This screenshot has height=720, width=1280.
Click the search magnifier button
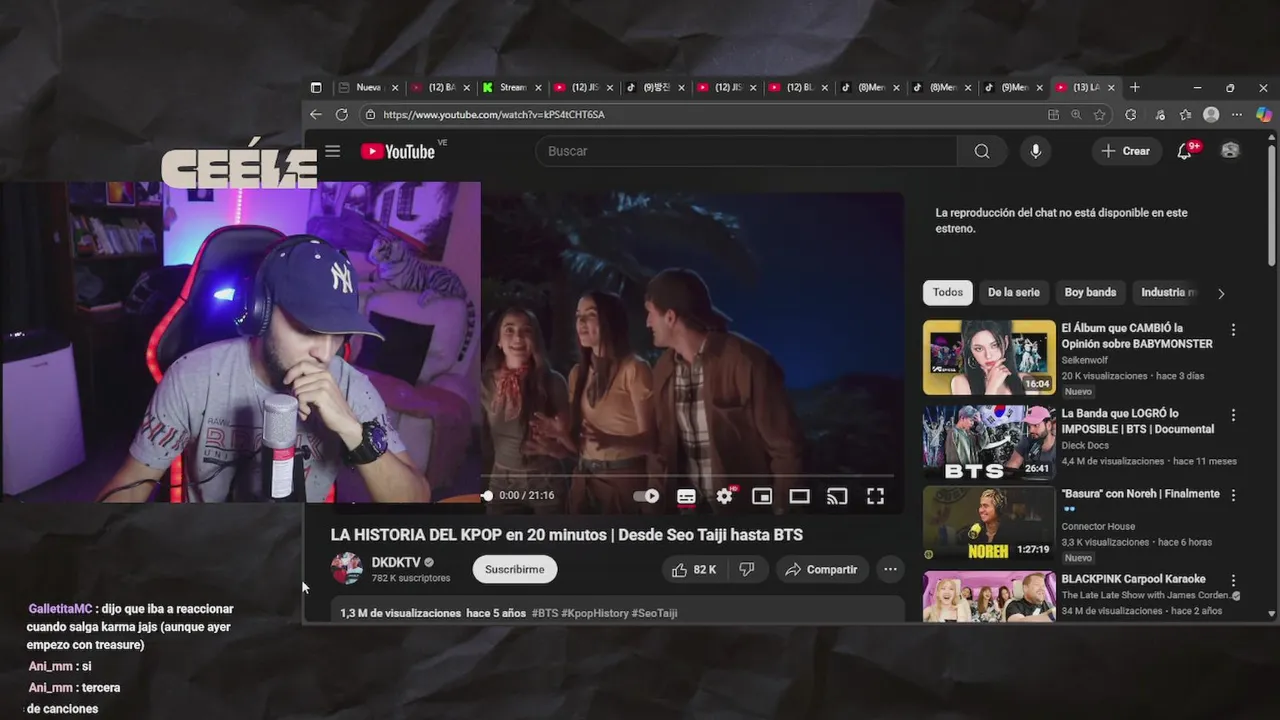click(x=982, y=151)
